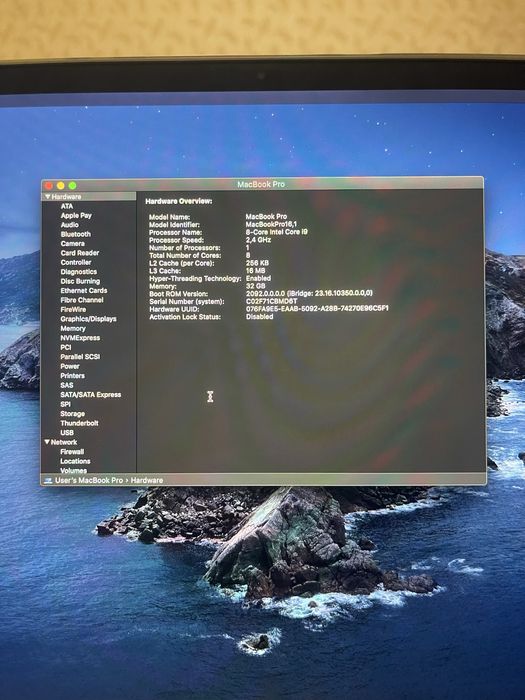This screenshot has width=525, height=700.
Task: Select Firewall under Network
Action: coord(72,451)
